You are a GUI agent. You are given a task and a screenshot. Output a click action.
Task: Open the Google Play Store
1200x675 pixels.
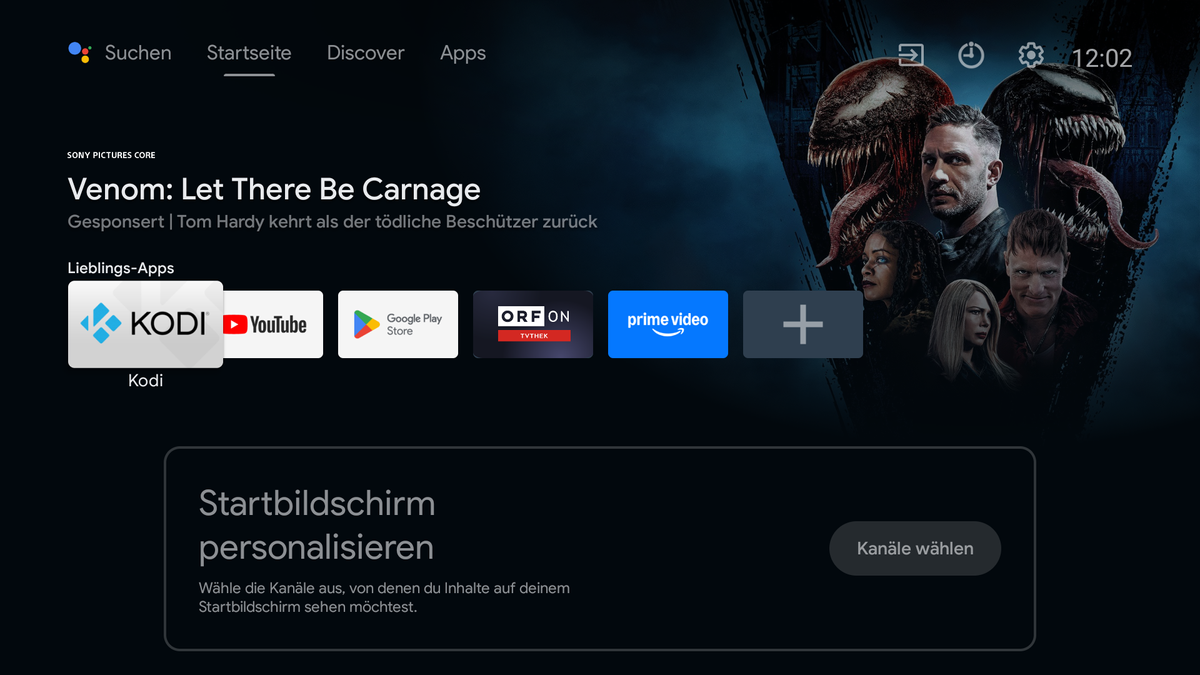(x=397, y=324)
